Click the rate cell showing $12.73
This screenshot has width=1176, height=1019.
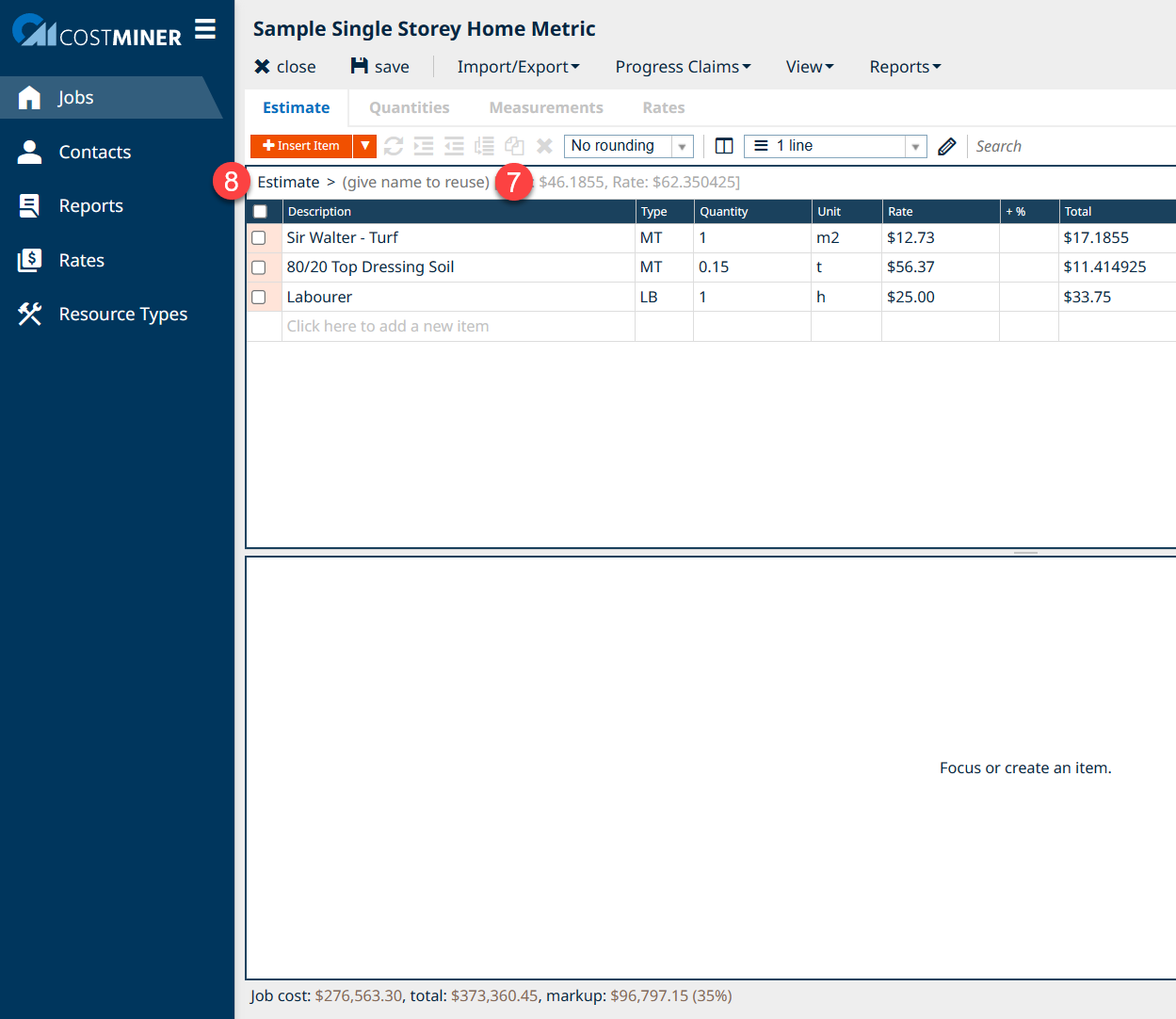click(x=941, y=238)
